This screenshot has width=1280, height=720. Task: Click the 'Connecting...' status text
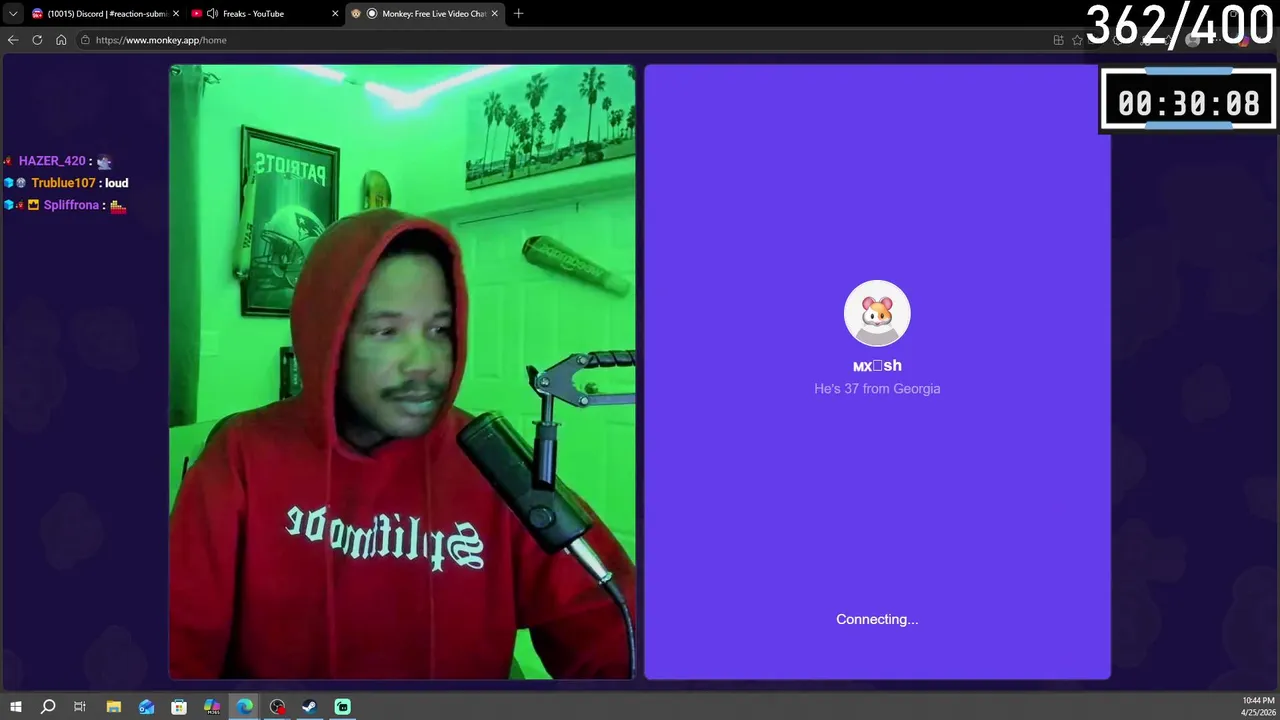coord(877,619)
